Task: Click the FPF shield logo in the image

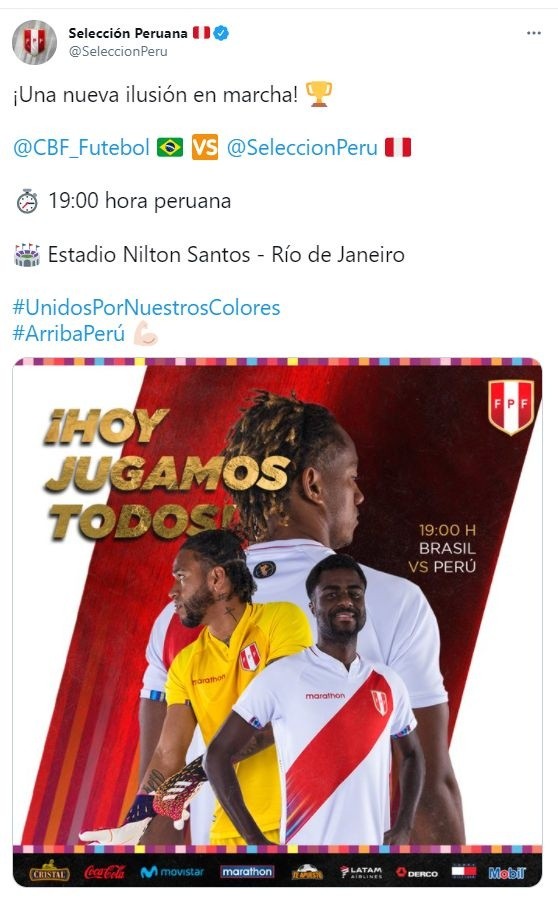Action: pos(511,406)
